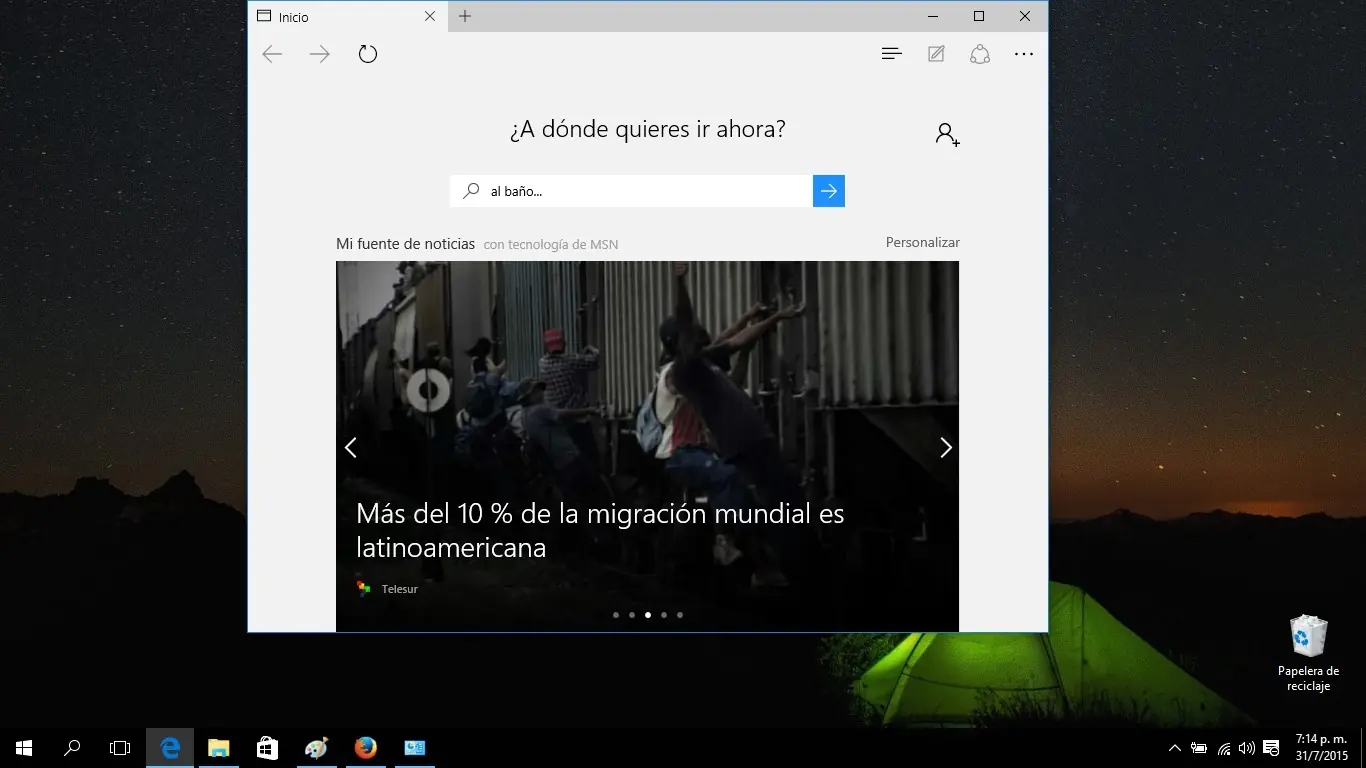Select the third carousel position dot
1366x768 pixels.
pos(647,615)
